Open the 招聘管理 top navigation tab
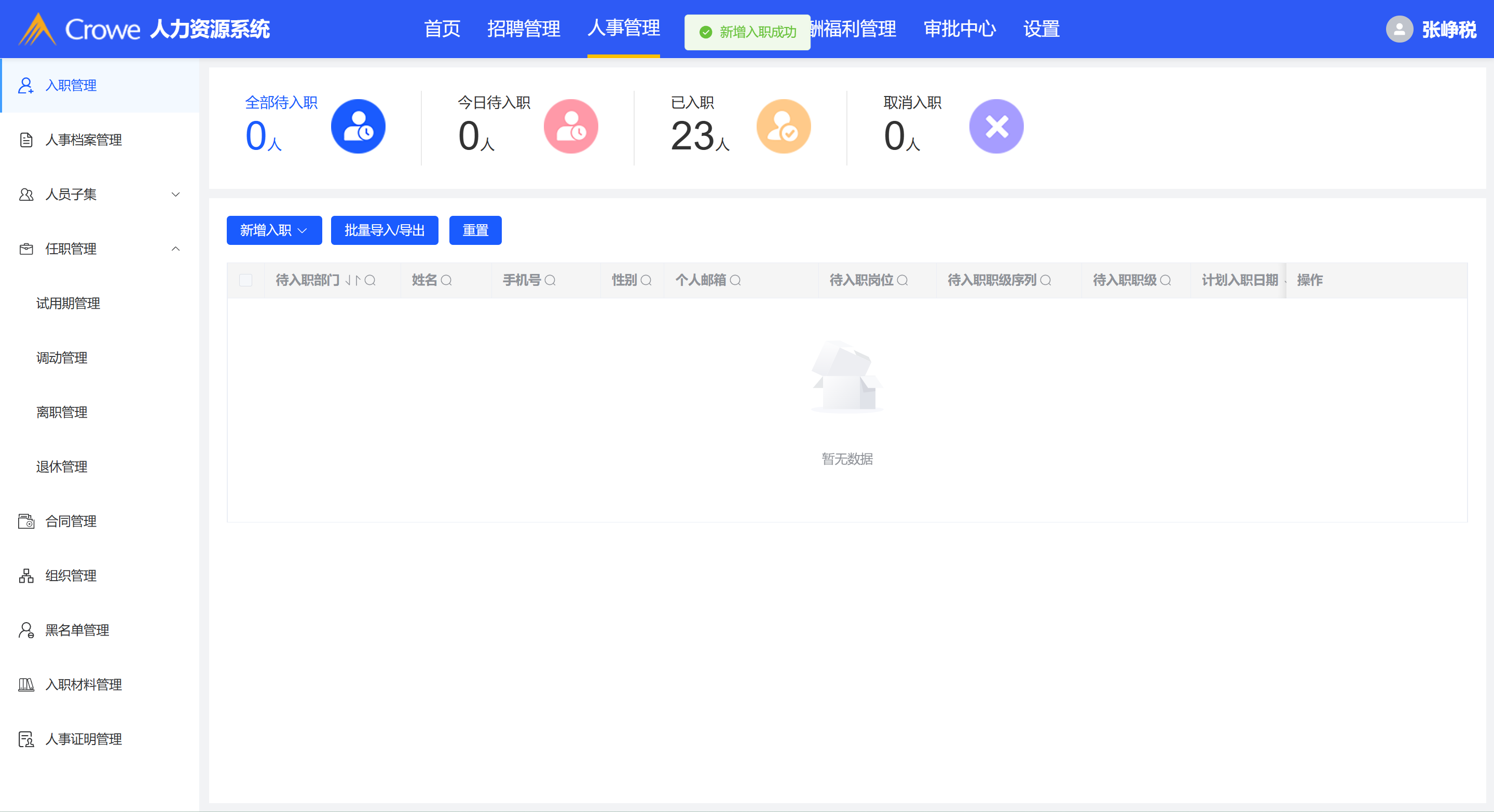The width and height of the screenshot is (1494, 812). click(523, 29)
